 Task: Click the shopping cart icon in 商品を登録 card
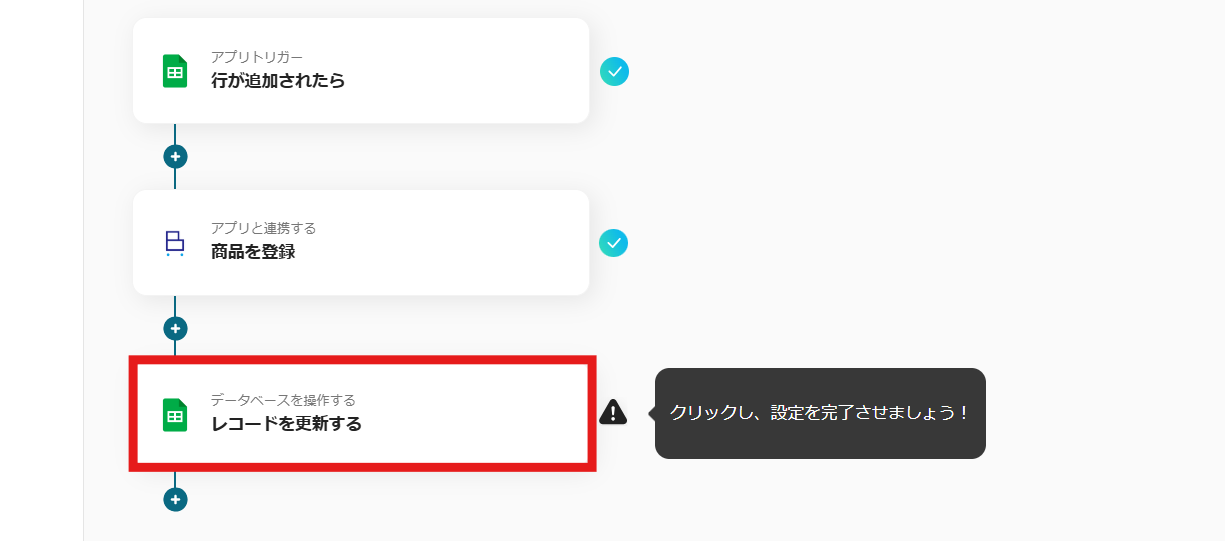(175, 243)
